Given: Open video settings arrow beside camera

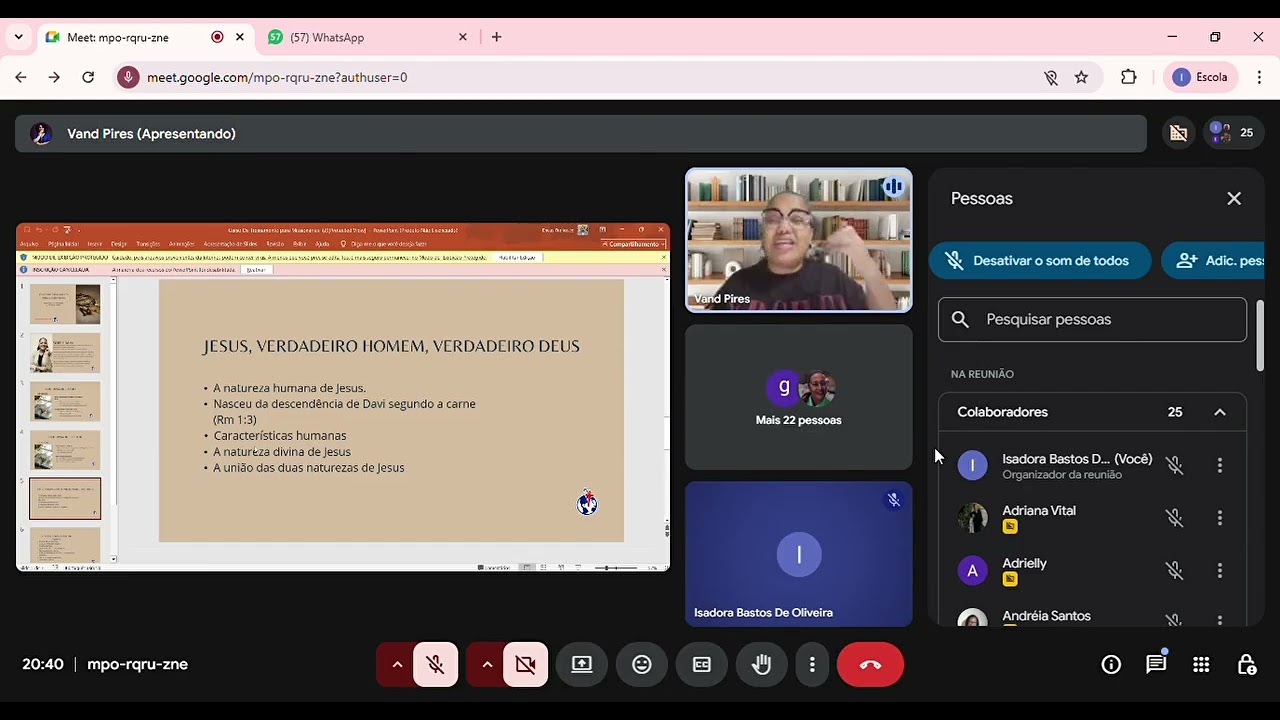Looking at the screenshot, I should 487,664.
